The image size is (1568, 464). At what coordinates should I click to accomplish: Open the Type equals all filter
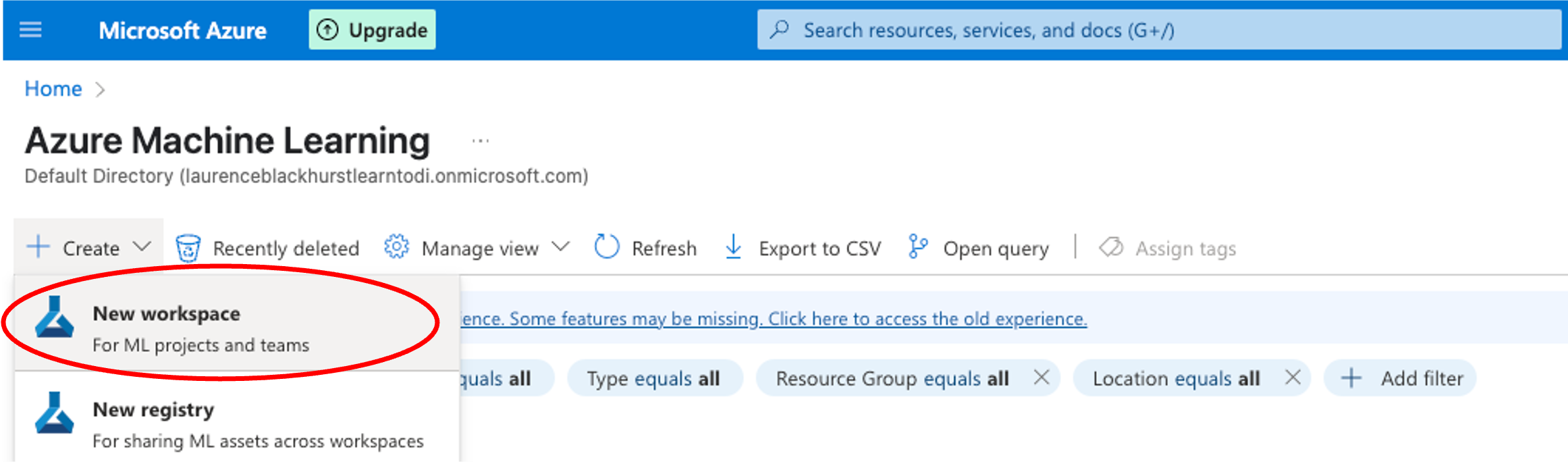(655, 378)
